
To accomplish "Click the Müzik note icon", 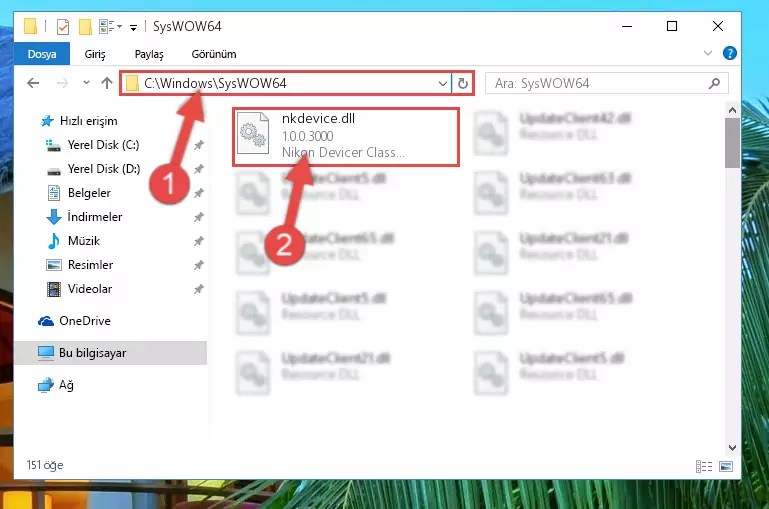I will pyautogui.click(x=54, y=241).
